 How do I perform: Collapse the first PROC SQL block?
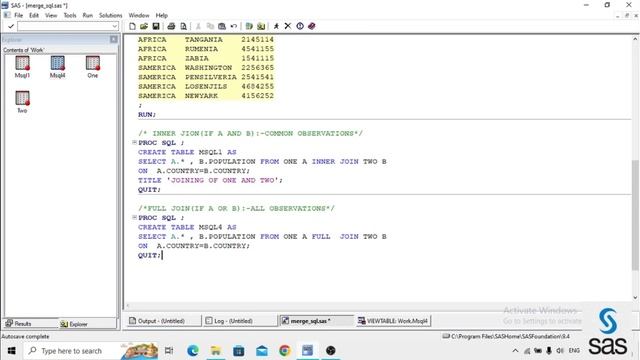pyautogui.click(x=134, y=142)
